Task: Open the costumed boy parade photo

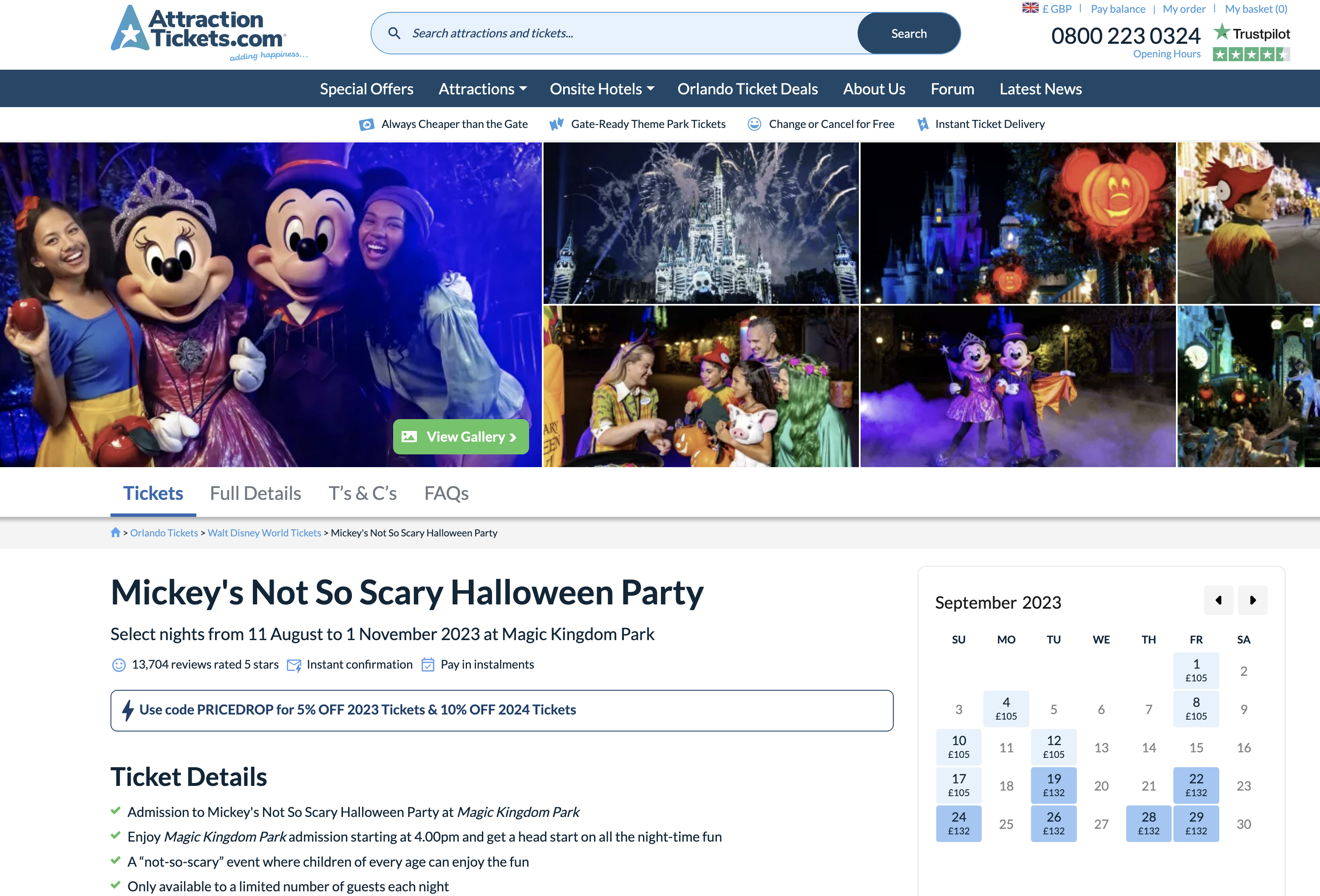Action: pyautogui.click(x=1249, y=223)
